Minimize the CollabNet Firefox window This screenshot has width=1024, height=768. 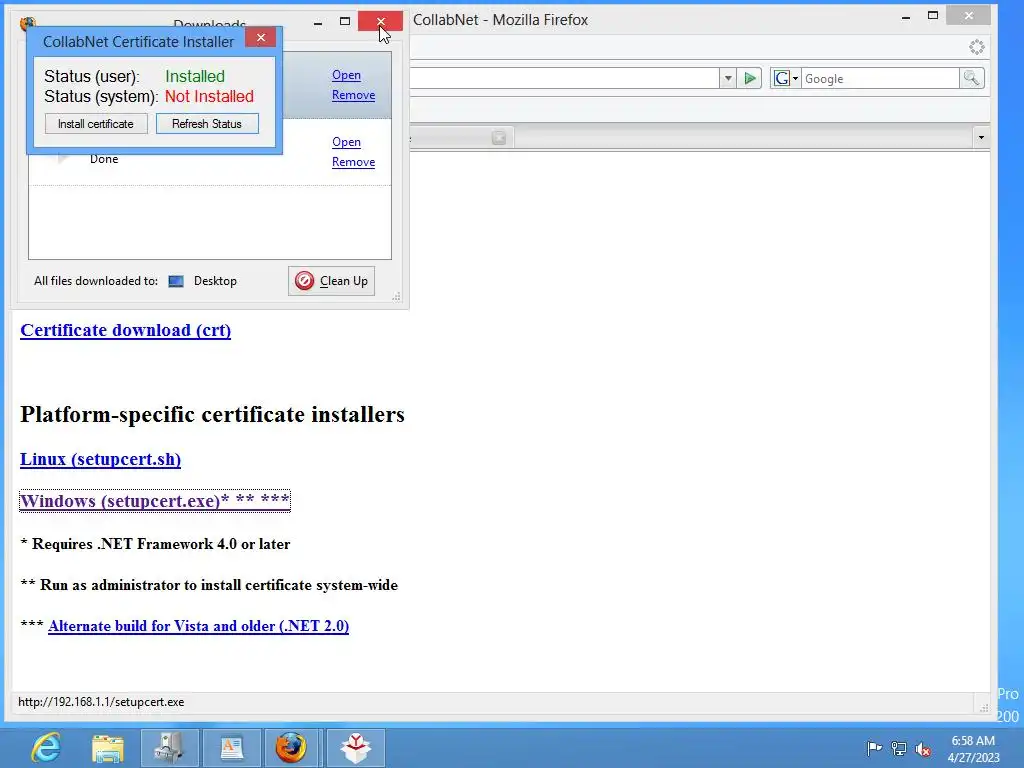[x=906, y=16]
